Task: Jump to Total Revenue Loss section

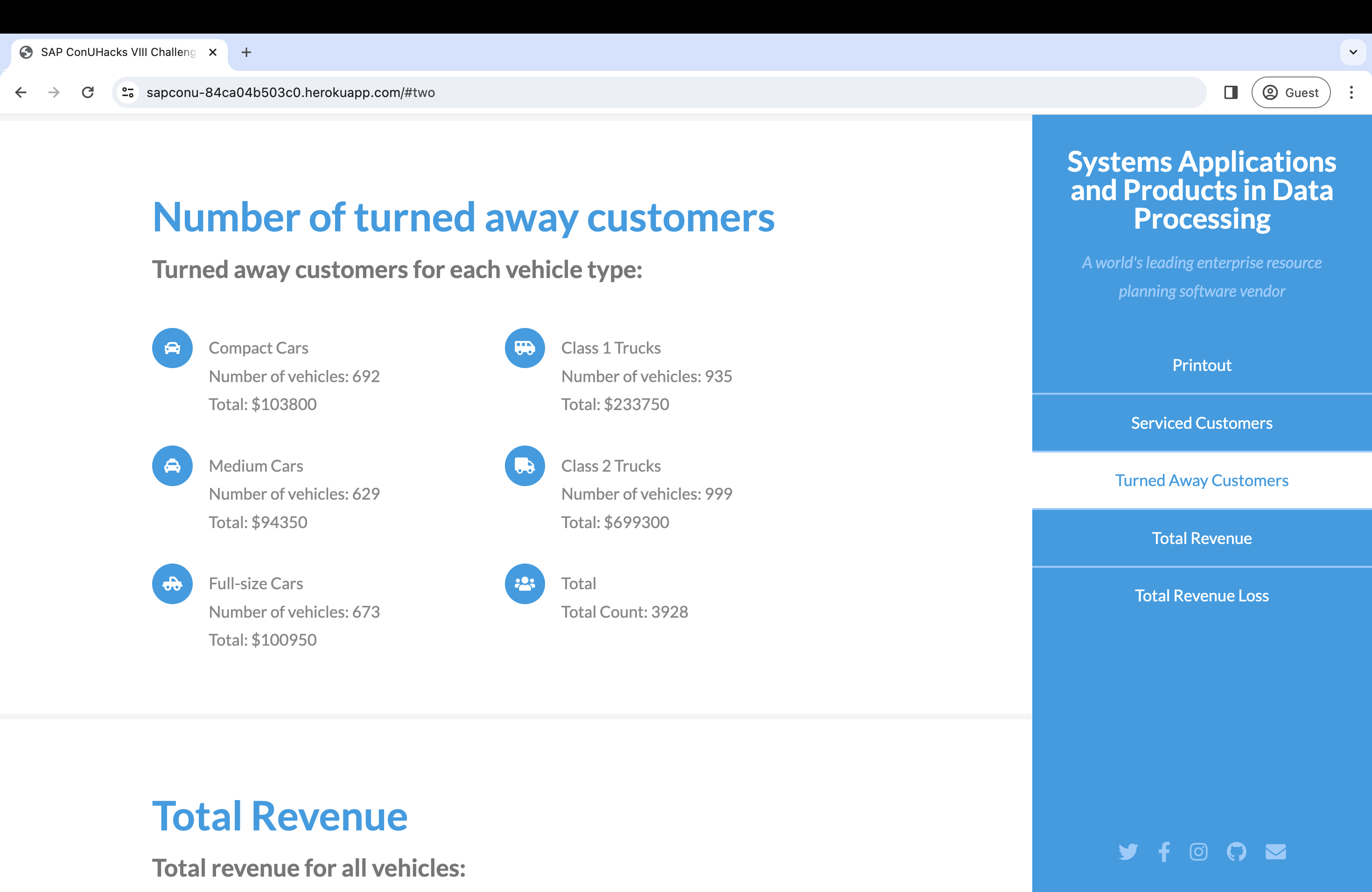Action: (1201, 596)
